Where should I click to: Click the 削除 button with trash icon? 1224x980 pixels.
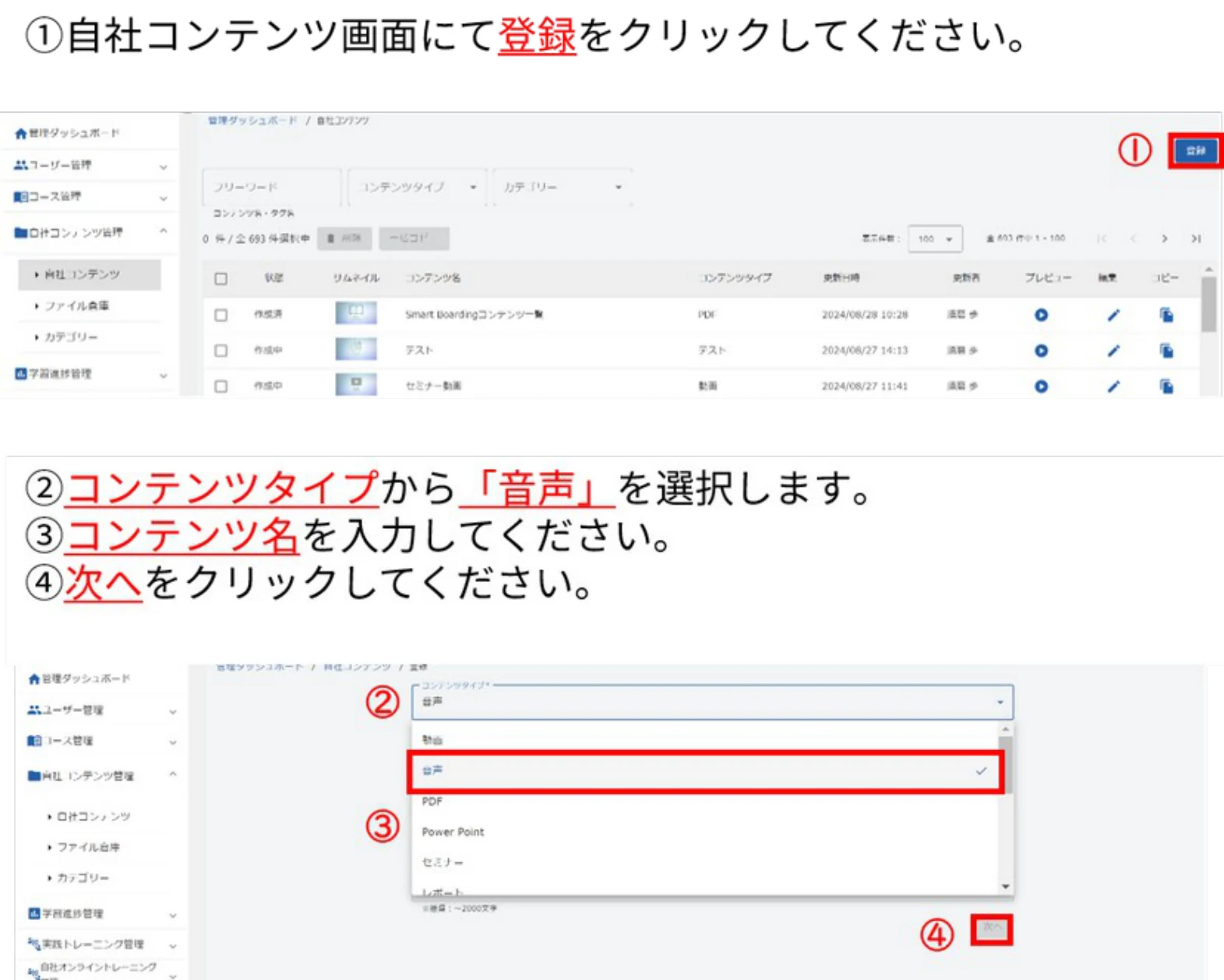coord(344,238)
